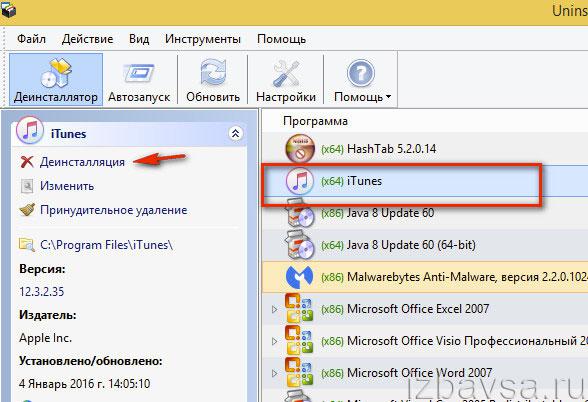Expand Microsoft Office Word 2007 tree arrow
Screen dimensions: 588x402
tap(274, 373)
